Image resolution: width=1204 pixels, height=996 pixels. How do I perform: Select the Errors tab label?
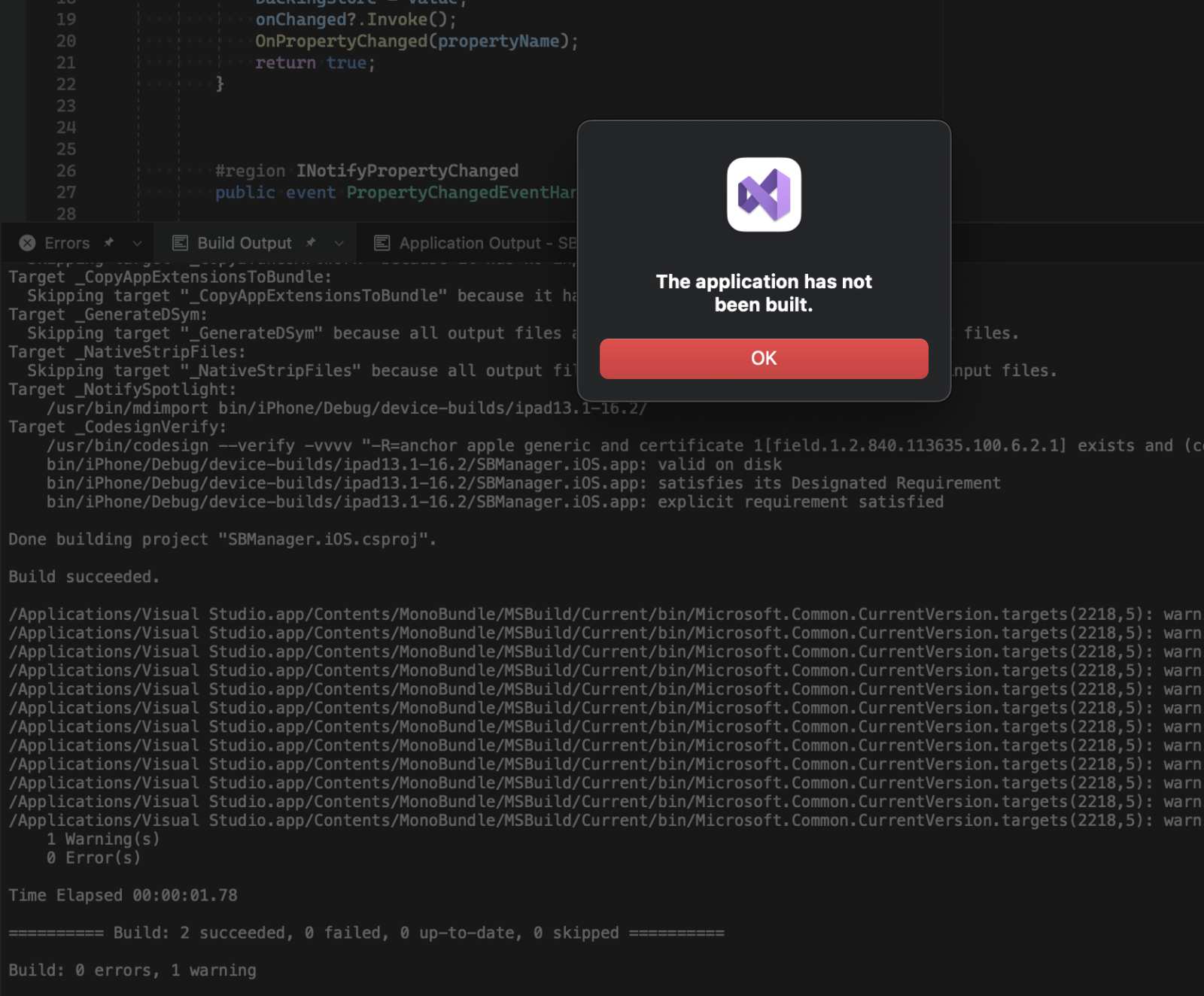(67, 243)
